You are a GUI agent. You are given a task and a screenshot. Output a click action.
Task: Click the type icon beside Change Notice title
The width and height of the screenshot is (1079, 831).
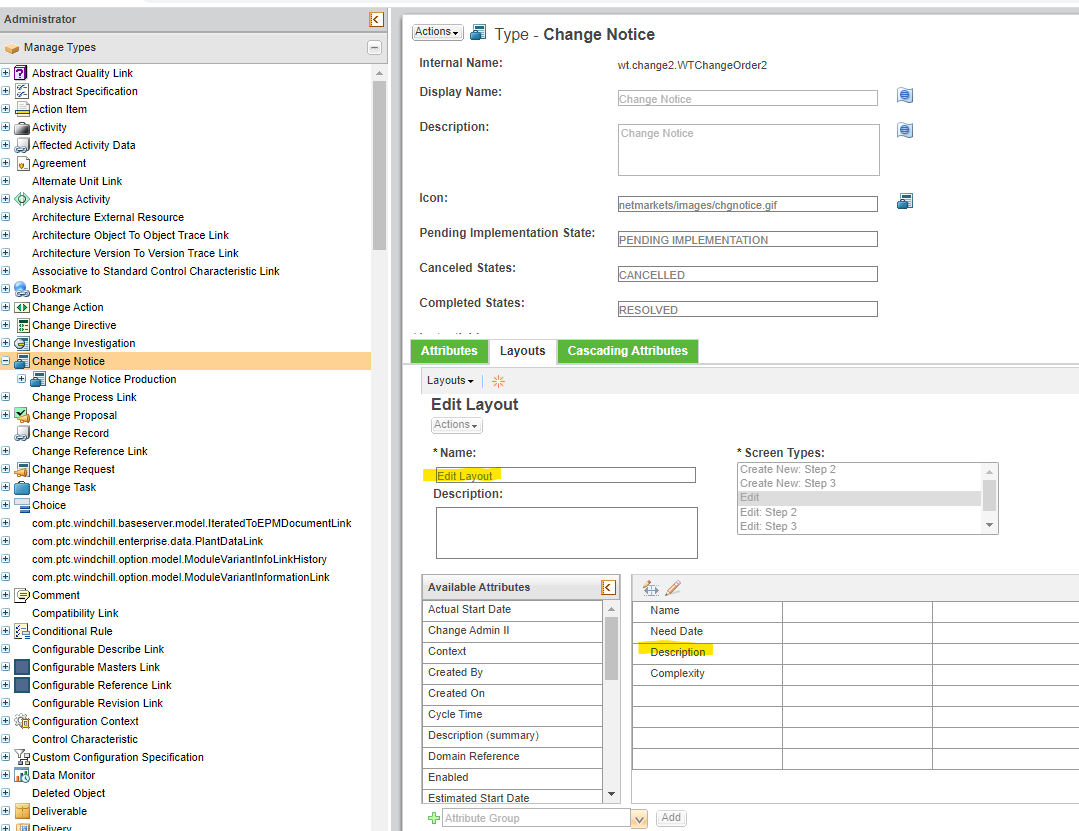click(x=477, y=31)
